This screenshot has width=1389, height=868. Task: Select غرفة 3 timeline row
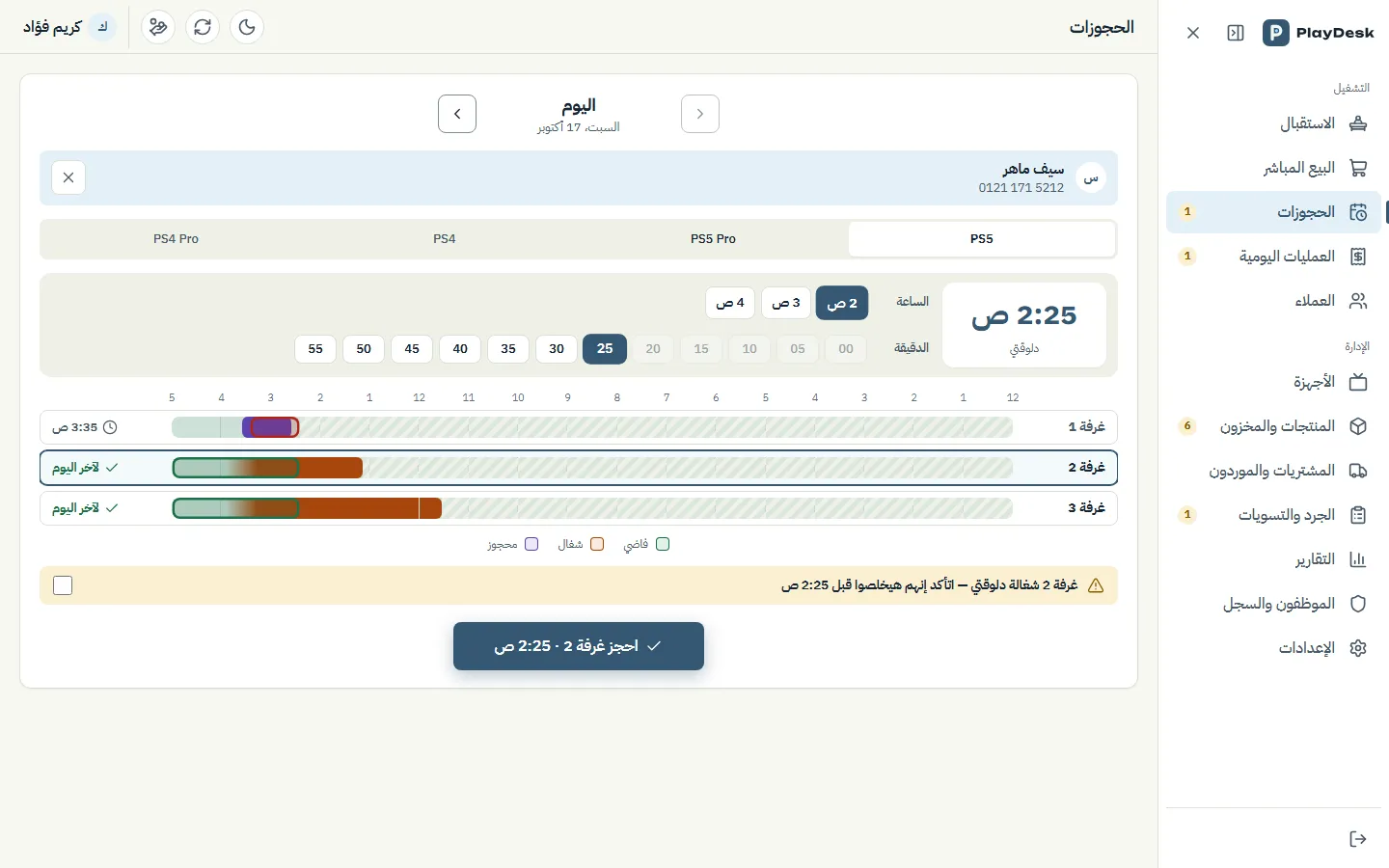(579, 507)
